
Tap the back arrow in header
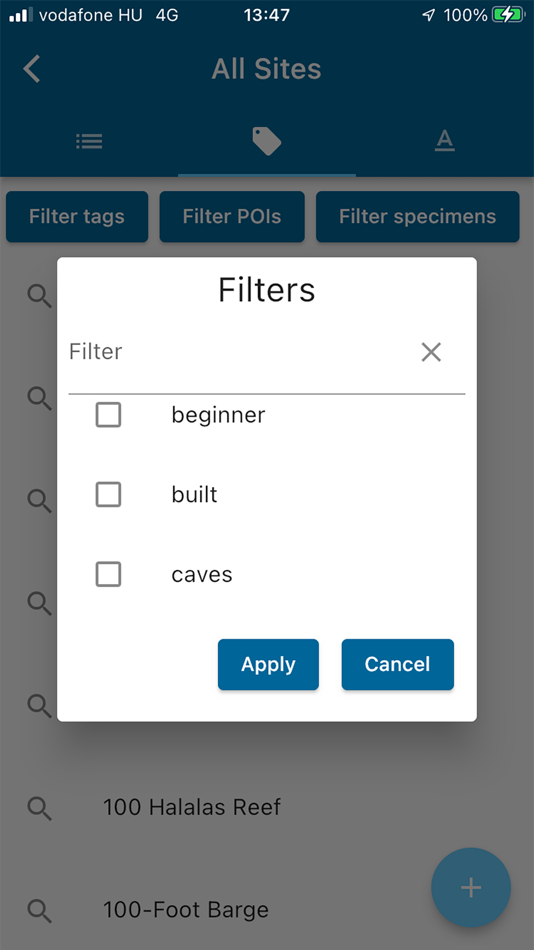tap(32, 68)
